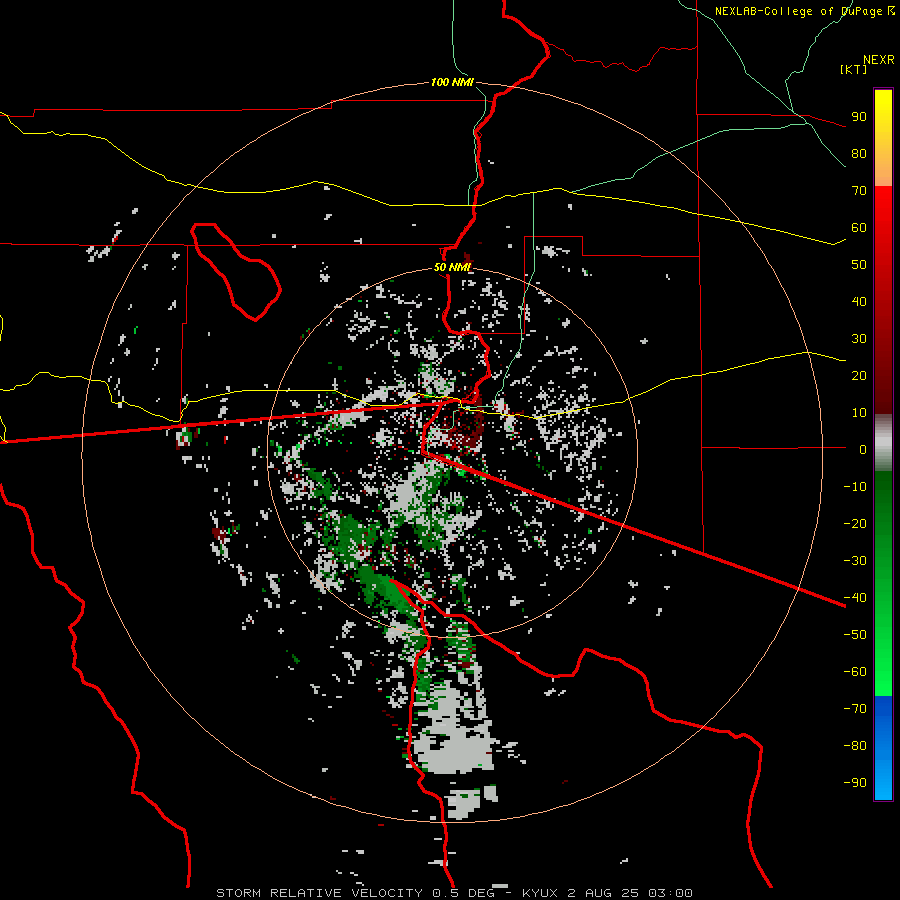The height and width of the screenshot is (900, 900).
Task: Click the 50 NMI range ring label
Action: click(x=452, y=267)
